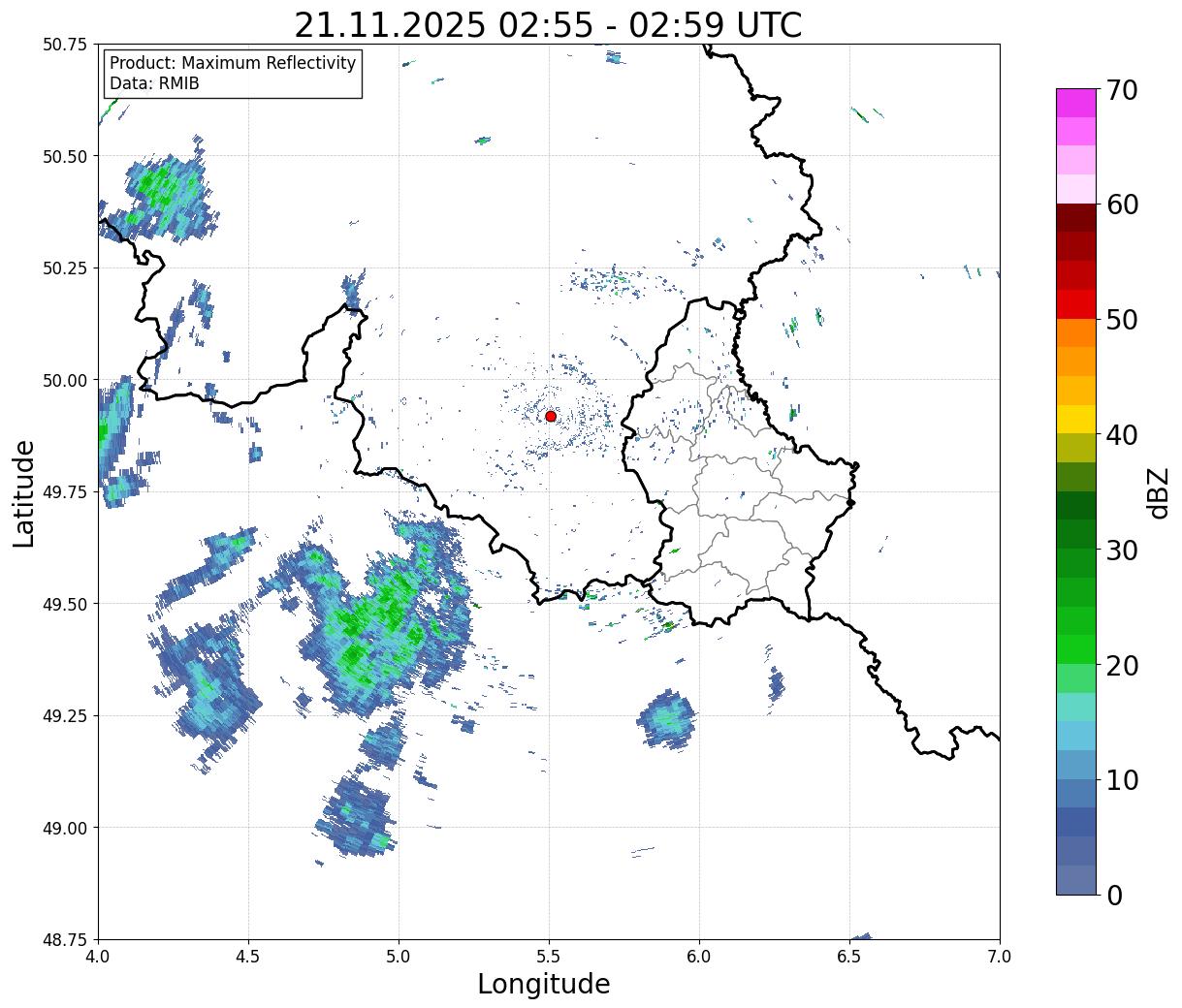This screenshot has width=1182, height=1008.
Task: Click latitude tick label "49.25"
Action: (x=65, y=716)
